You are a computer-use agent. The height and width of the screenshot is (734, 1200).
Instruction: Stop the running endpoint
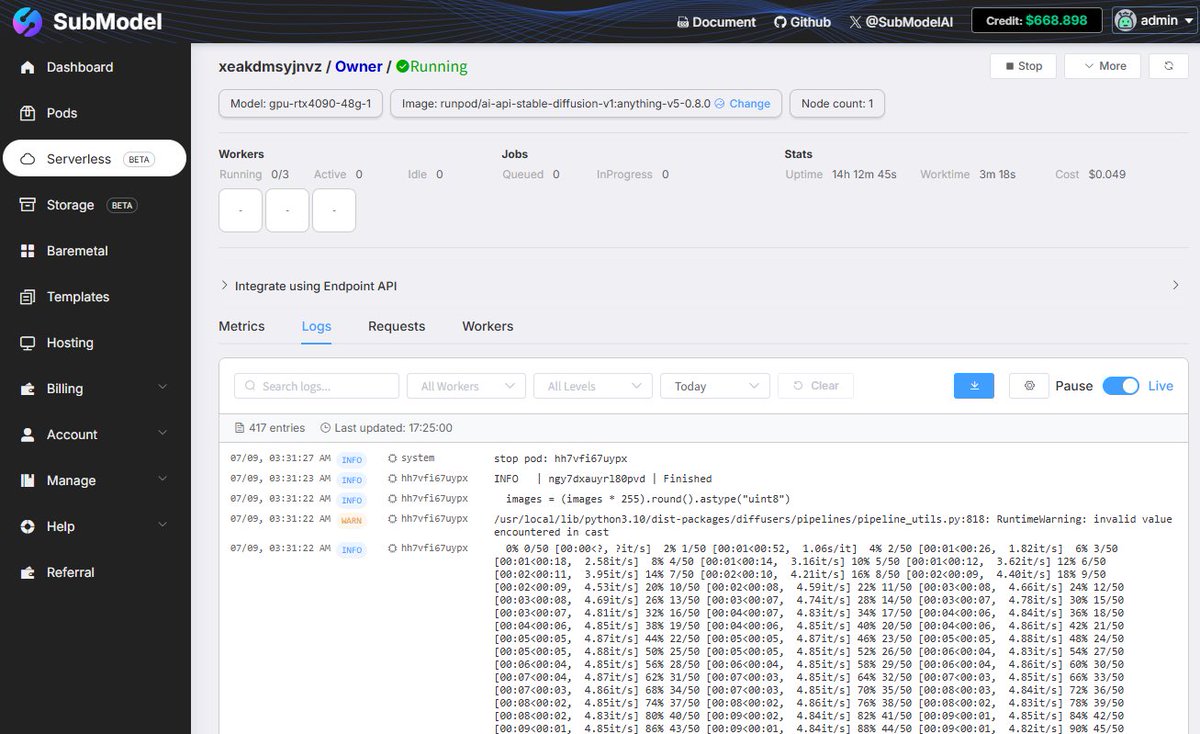tap(1022, 66)
